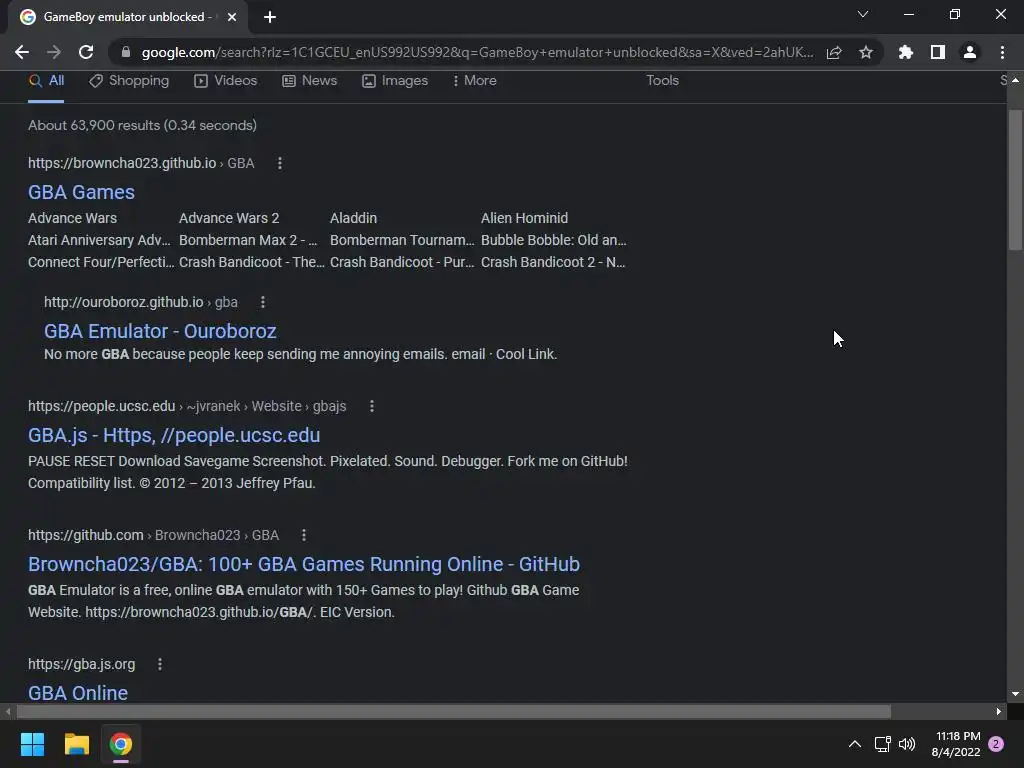Open the GBA Online result

(x=78, y=693)
